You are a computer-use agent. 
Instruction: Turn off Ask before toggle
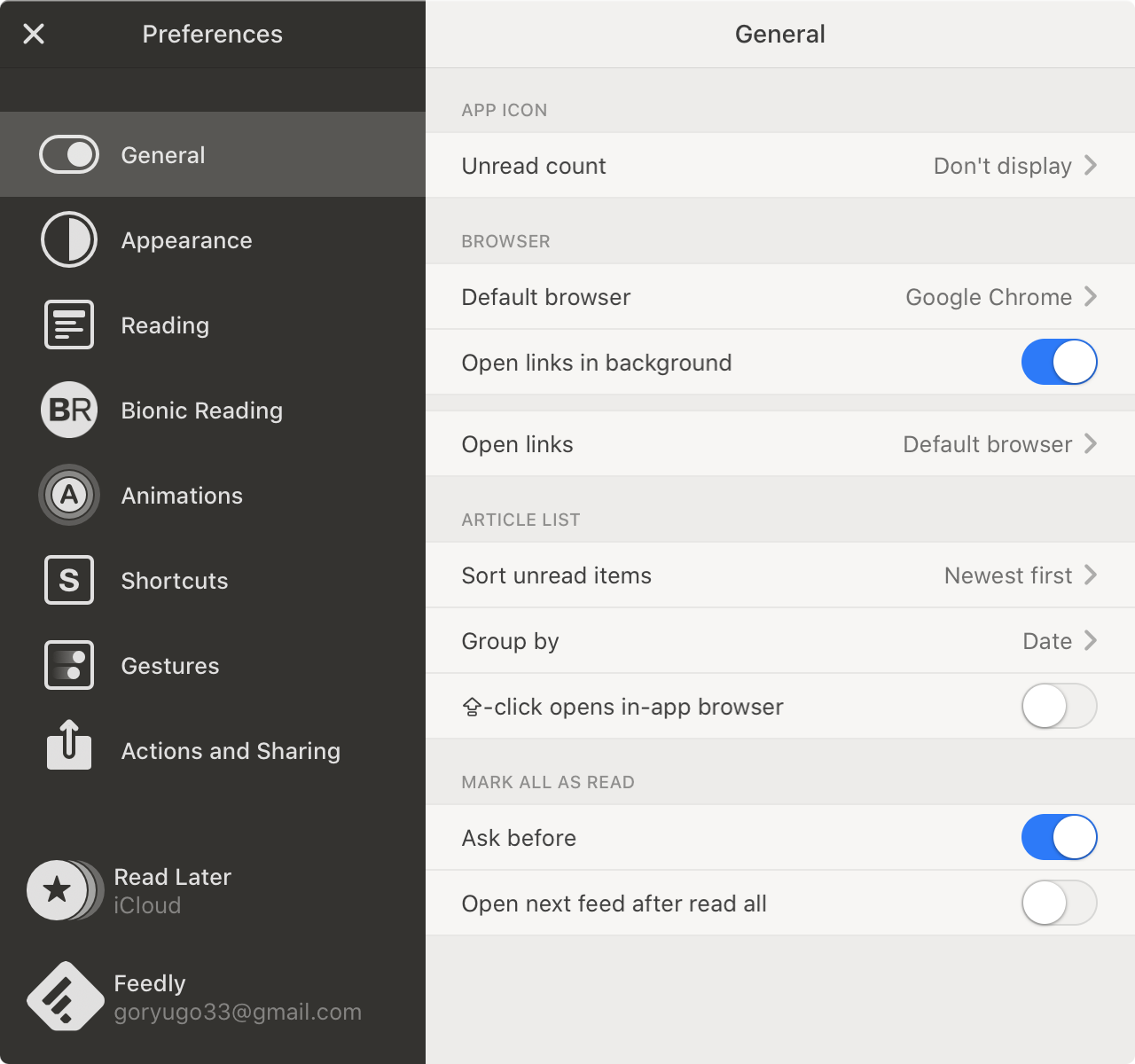(1059, 837)
